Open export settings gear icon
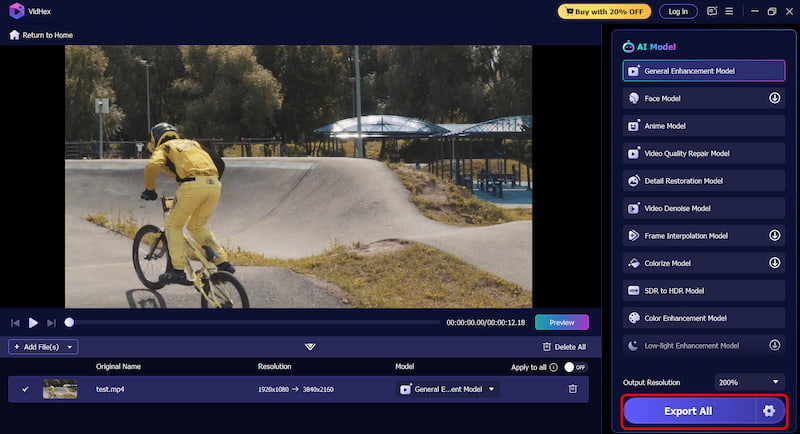The height and width of the screenshot is (434, 800). coord(769,411)
